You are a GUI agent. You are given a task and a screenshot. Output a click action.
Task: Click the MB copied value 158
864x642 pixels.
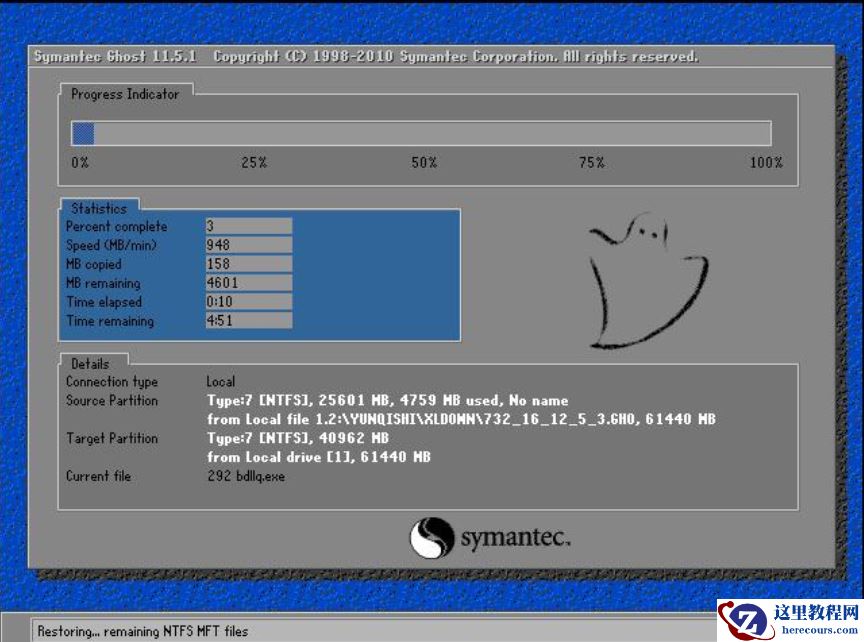pos(248,264)
